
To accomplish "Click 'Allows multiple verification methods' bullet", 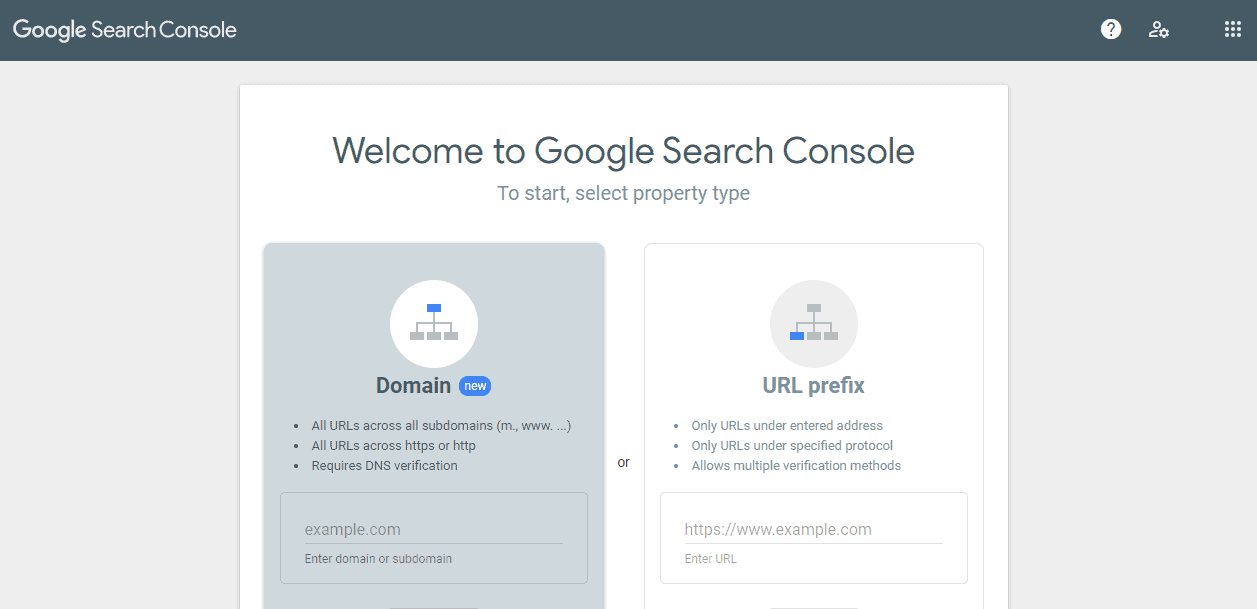I will (x=796, y=465).
